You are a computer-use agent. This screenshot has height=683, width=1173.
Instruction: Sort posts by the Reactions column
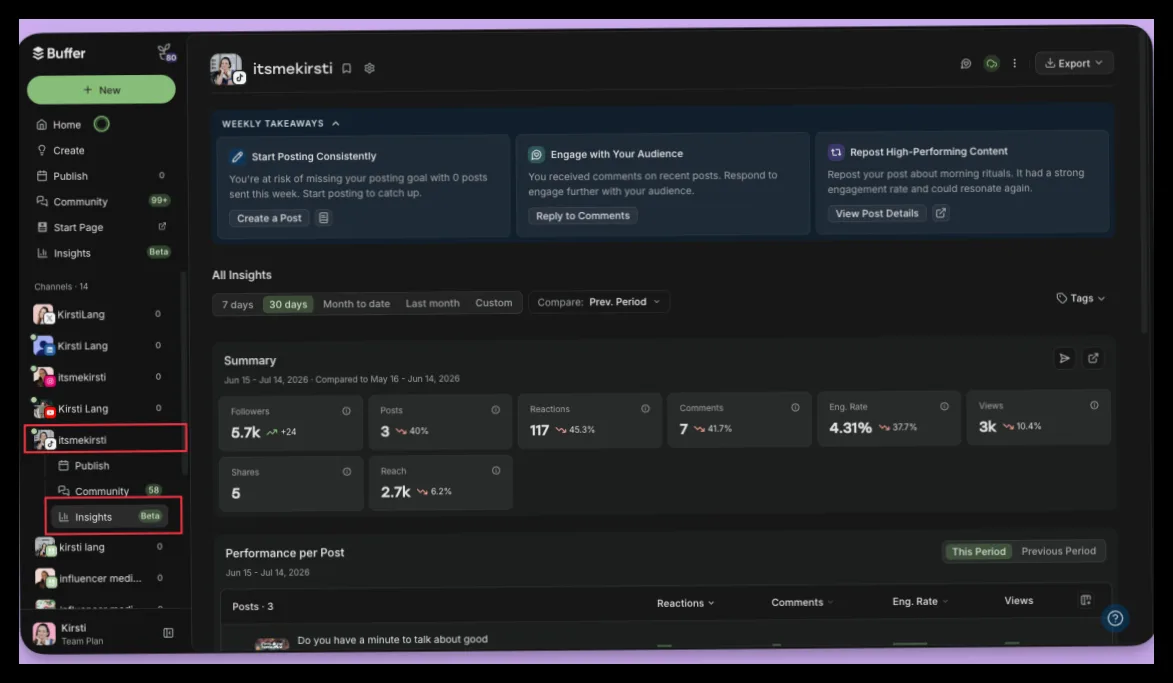click(685, 603)
